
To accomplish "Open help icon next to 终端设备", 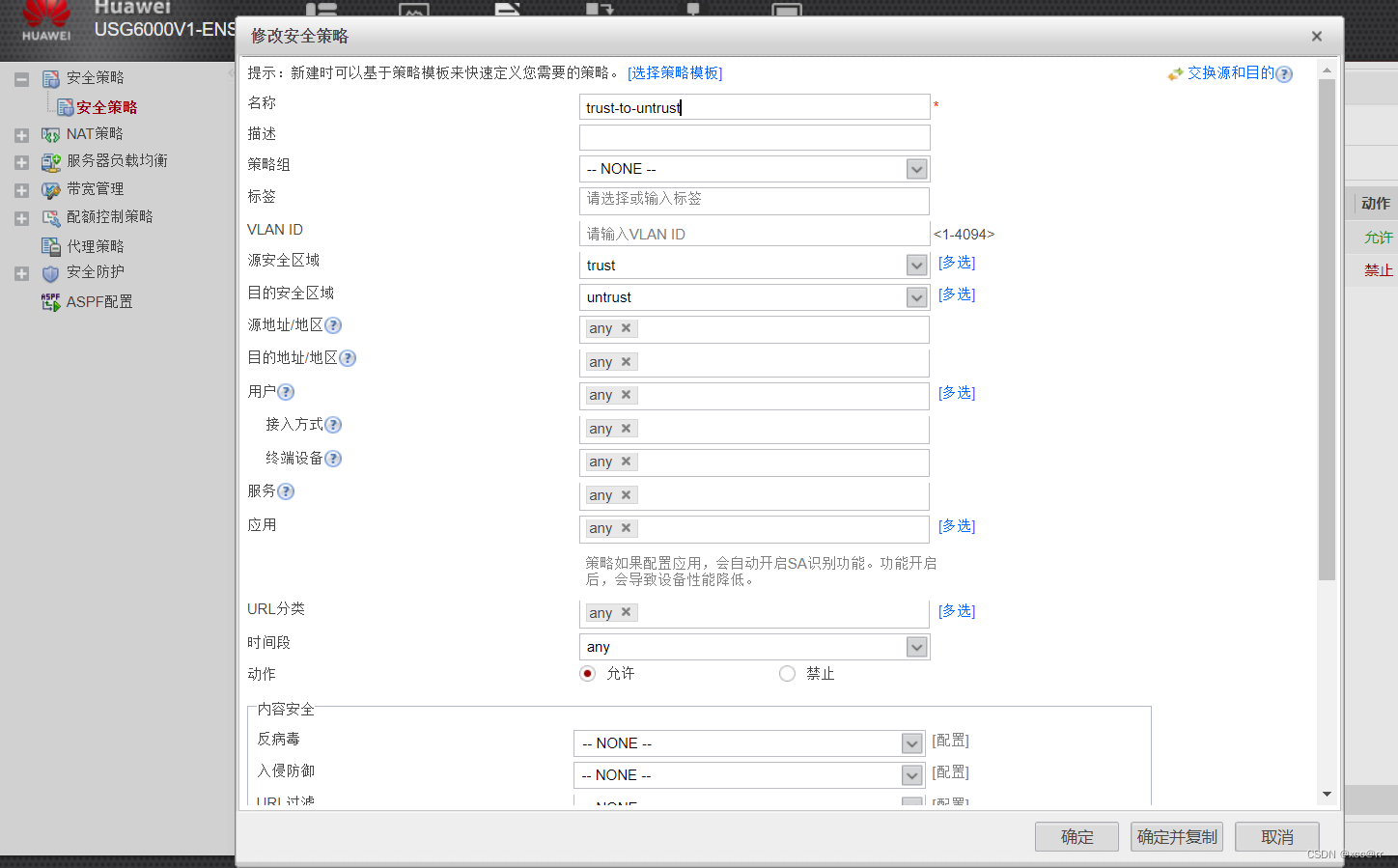I will click(x=333, y=459).
